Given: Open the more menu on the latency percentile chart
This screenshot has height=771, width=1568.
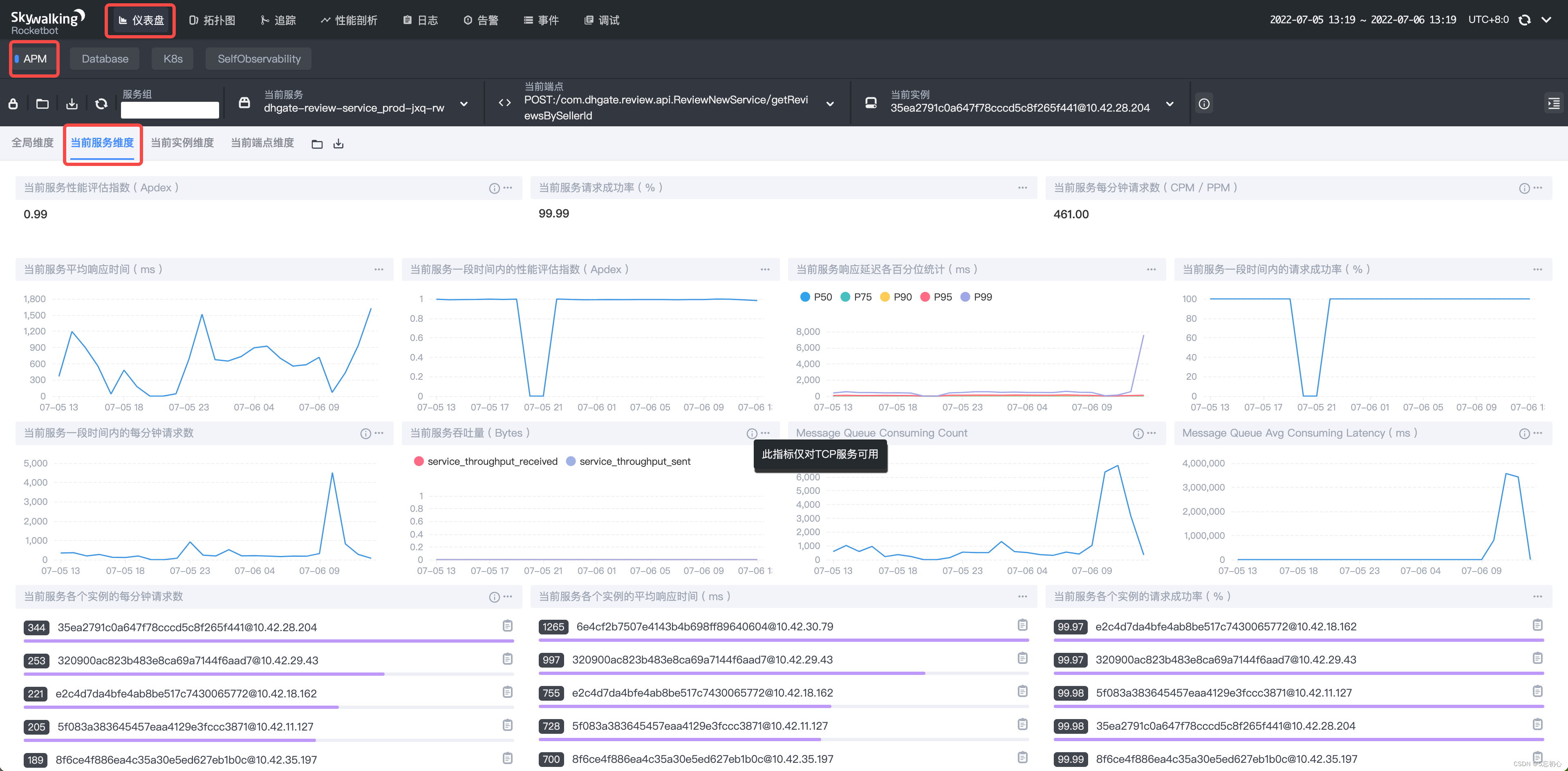Looking at the screenshot, I should 1151,269.
